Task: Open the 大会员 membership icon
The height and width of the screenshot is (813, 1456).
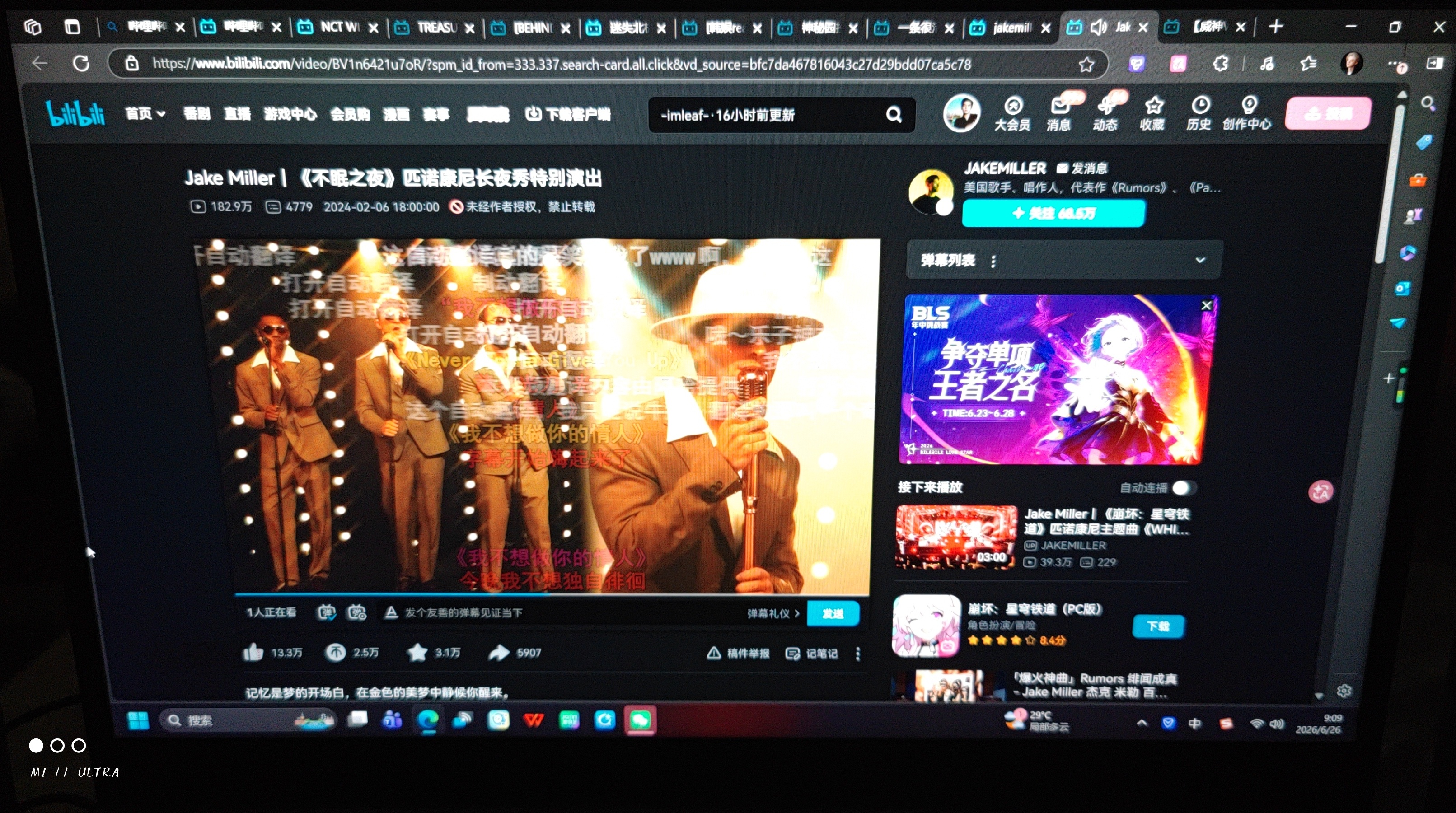Action: click(x=1012, y=113)
